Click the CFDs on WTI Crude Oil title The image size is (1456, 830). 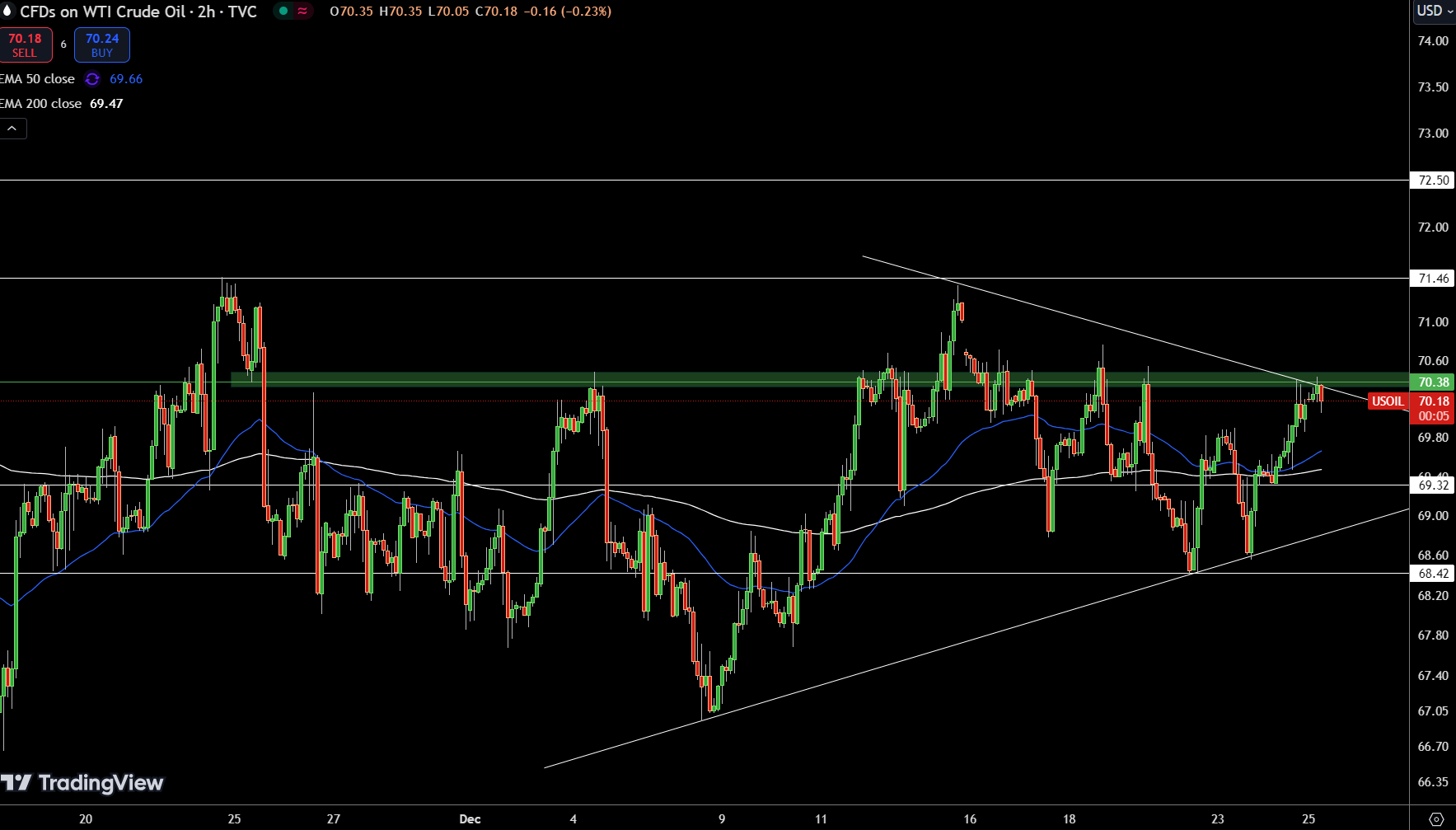point(138,12)
